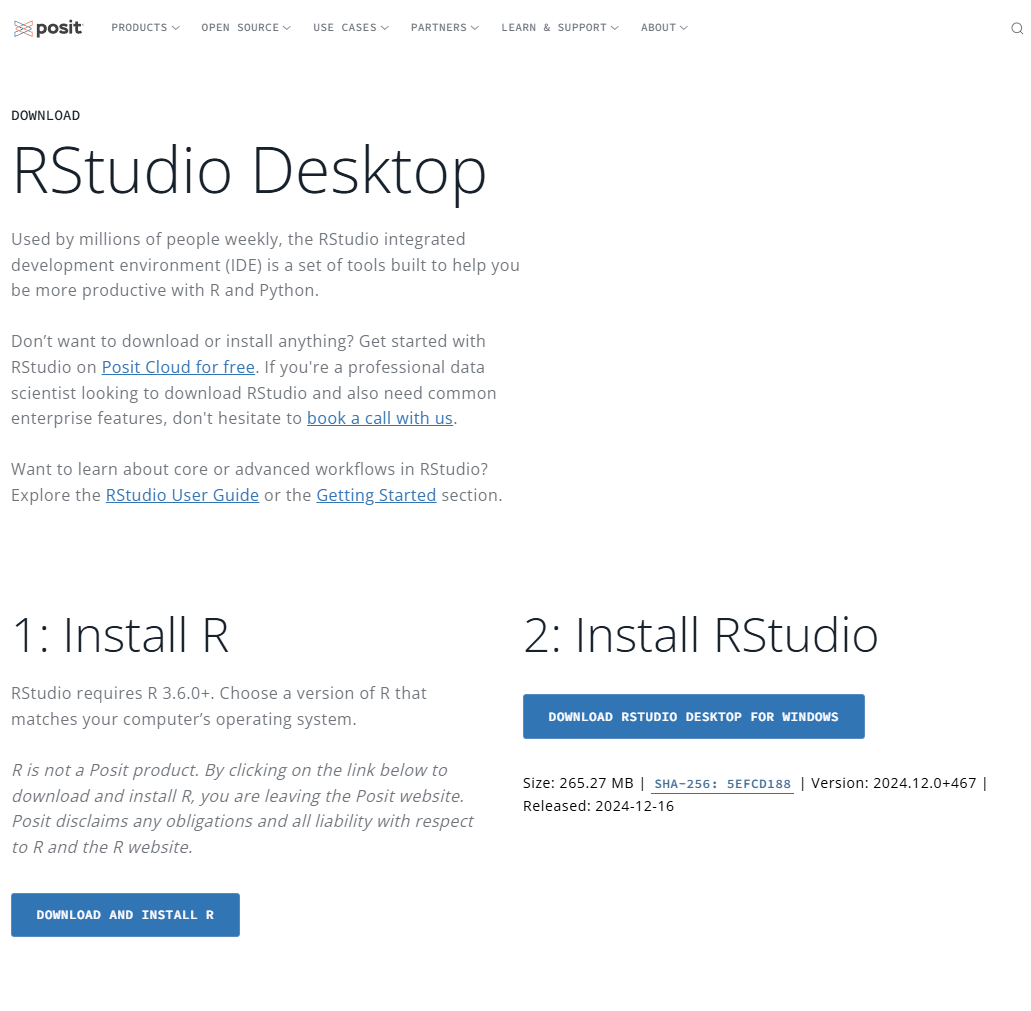Expand the chevron next to Open Source

coord(287,28)
